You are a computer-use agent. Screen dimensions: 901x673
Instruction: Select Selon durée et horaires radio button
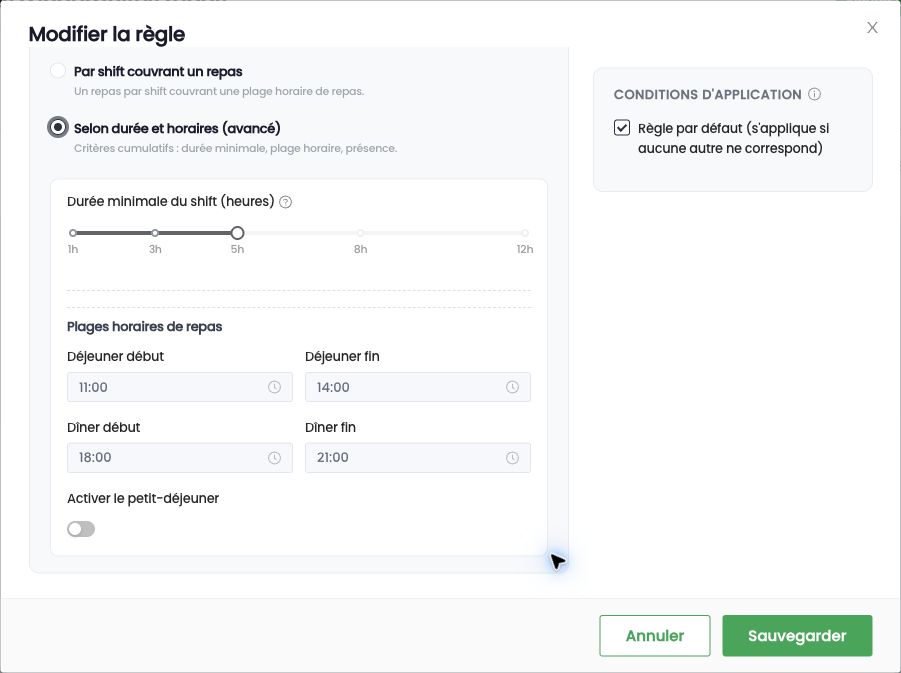pos(57,127)
